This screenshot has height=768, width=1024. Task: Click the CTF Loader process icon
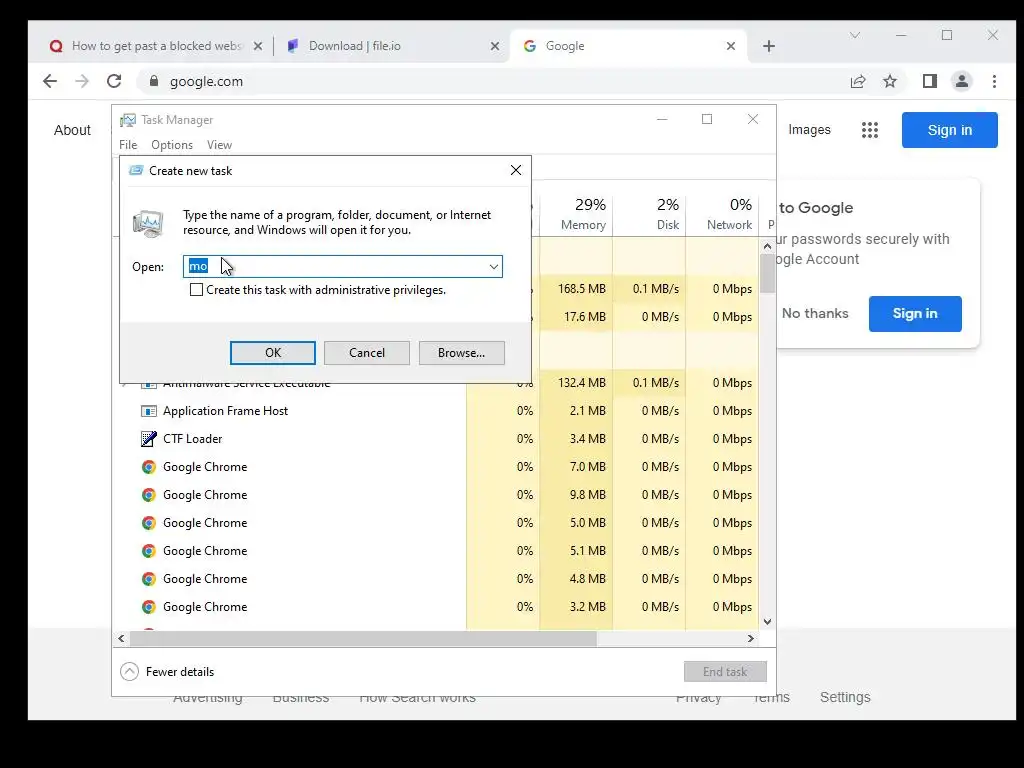(149, 439)
